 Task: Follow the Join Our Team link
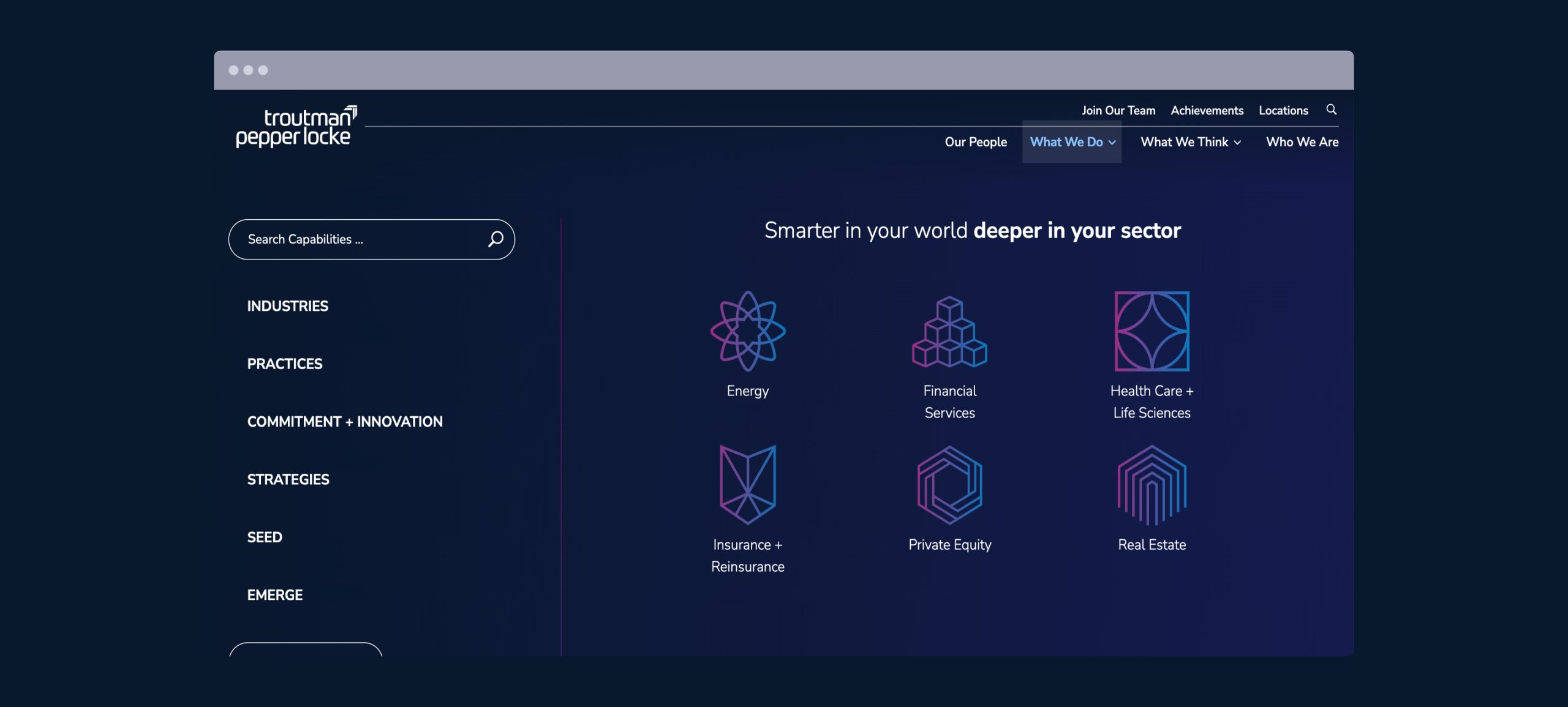[x=1118, y=111]
